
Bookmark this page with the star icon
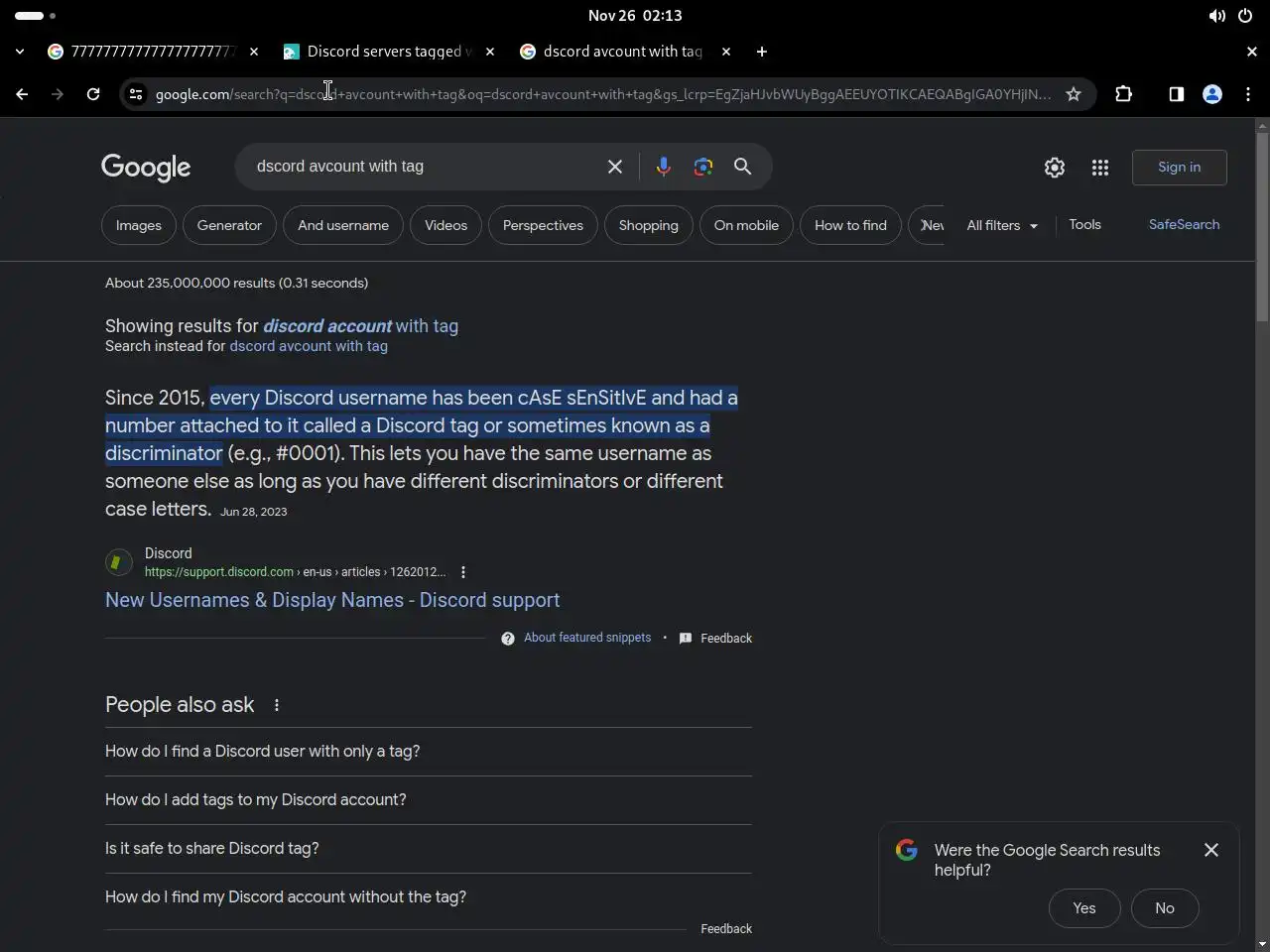point(1074,94)
